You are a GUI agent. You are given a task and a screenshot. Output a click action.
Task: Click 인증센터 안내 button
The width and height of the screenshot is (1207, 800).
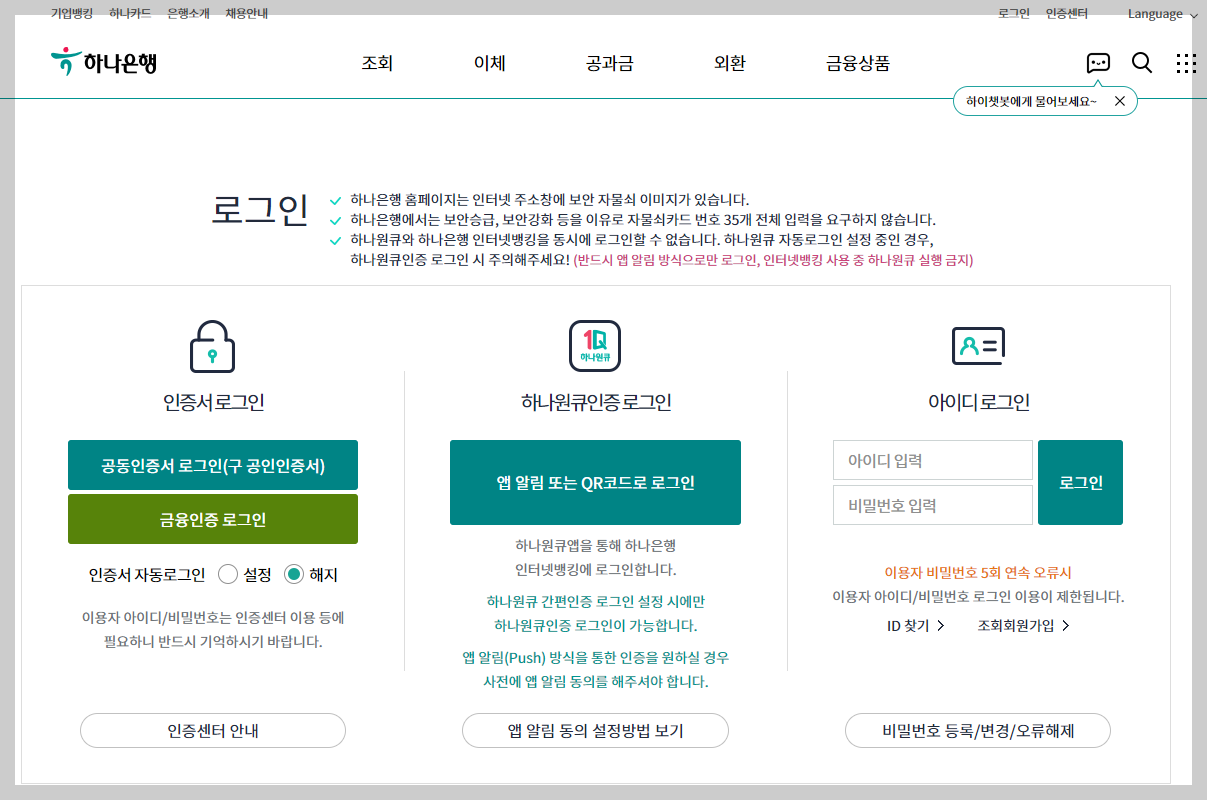click(x=213, y=730)
